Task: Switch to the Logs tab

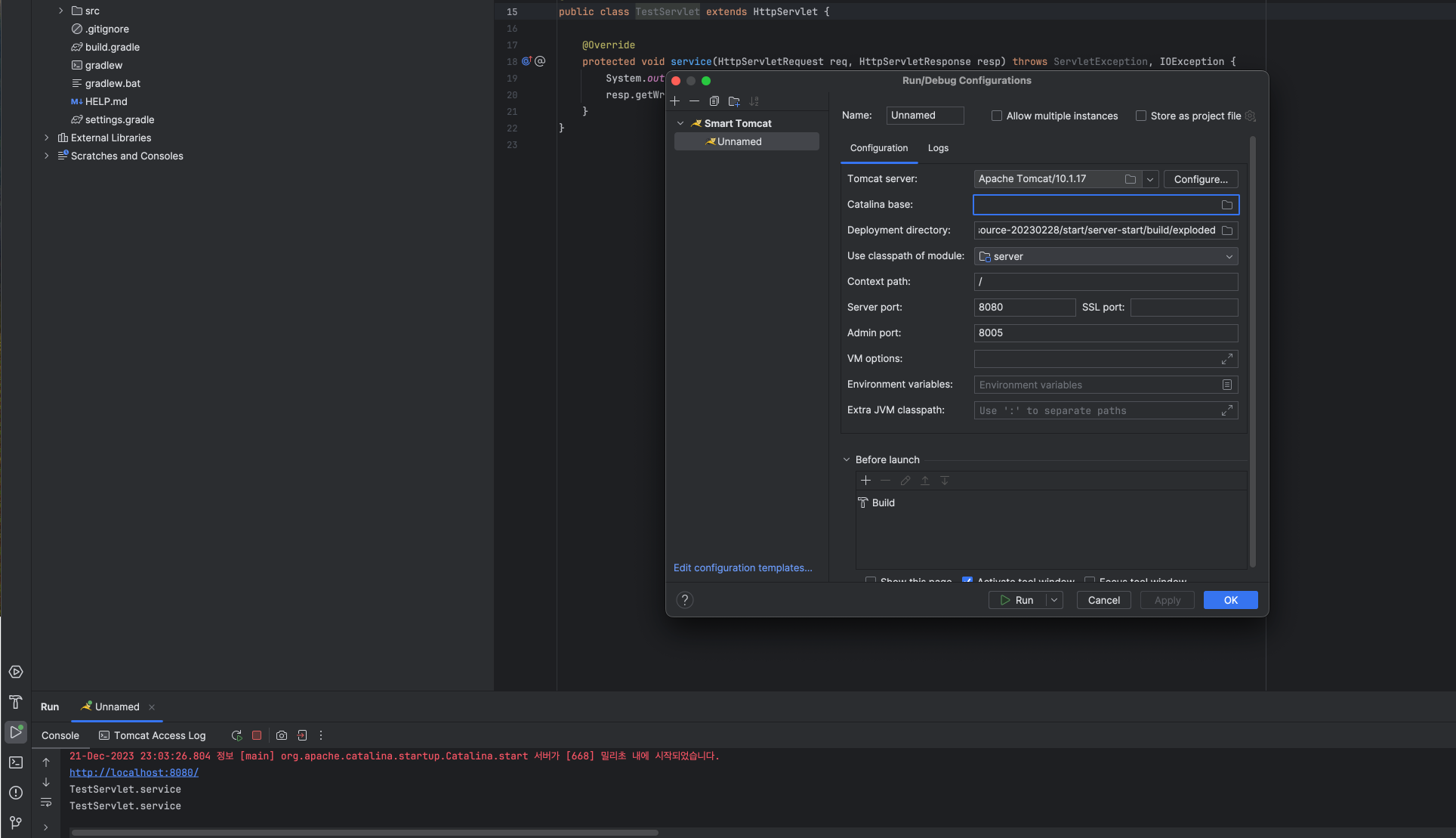Action: [x=938, y=148]
